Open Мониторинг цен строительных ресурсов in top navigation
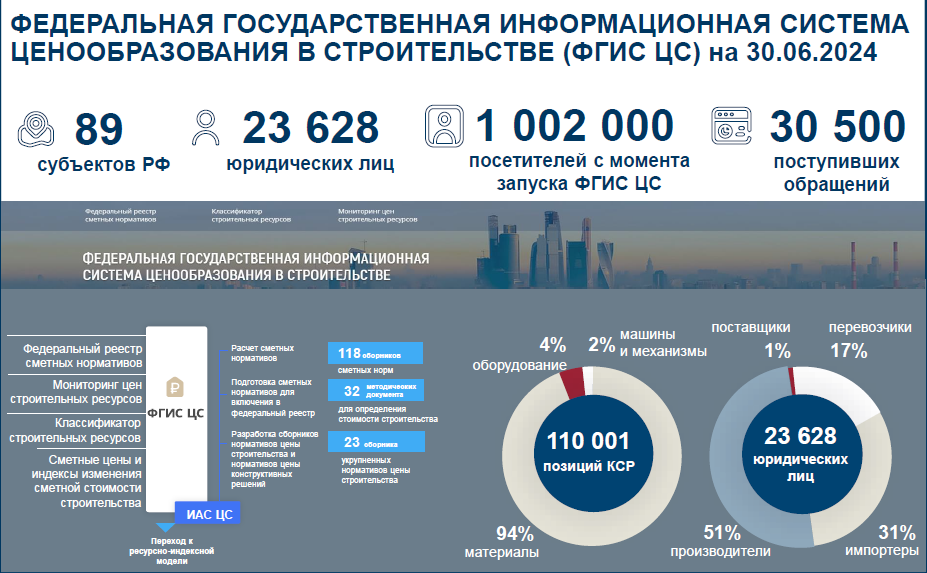 tap(378, 215)
